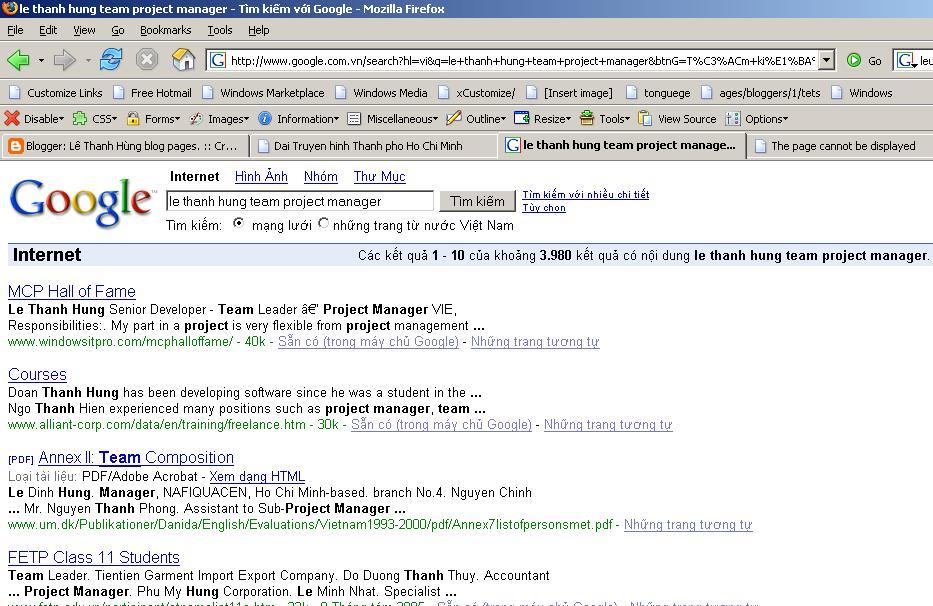Viewport: 933px width, 606px height.
Task: Click the Disable red X toolbar icon
Action: point(12,118)
